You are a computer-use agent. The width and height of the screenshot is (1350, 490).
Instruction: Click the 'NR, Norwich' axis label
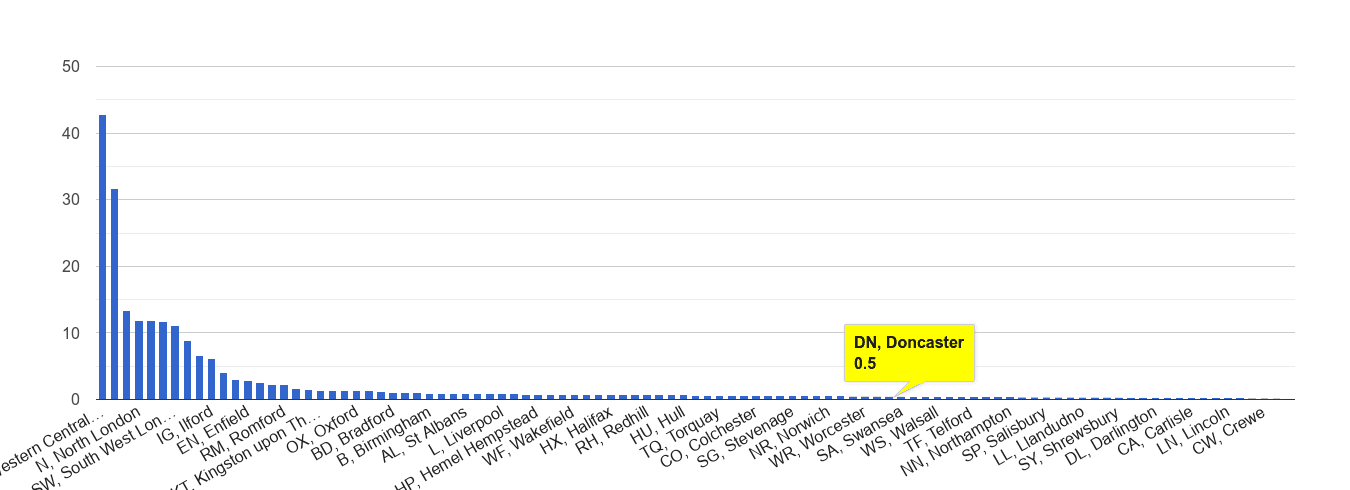click(x=789, y=432)
